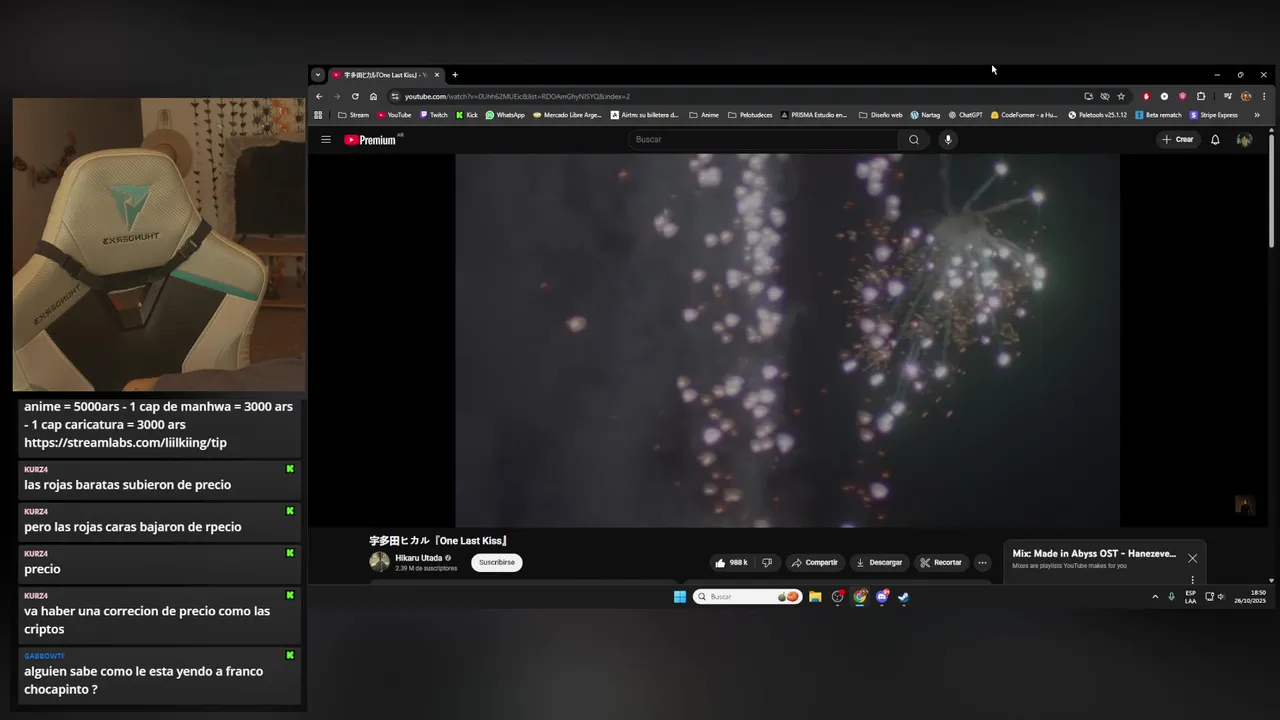Open the Paletools v25.1.12 bookmark
Screen dimensions: 1280x720
(x=1097, y=115)
